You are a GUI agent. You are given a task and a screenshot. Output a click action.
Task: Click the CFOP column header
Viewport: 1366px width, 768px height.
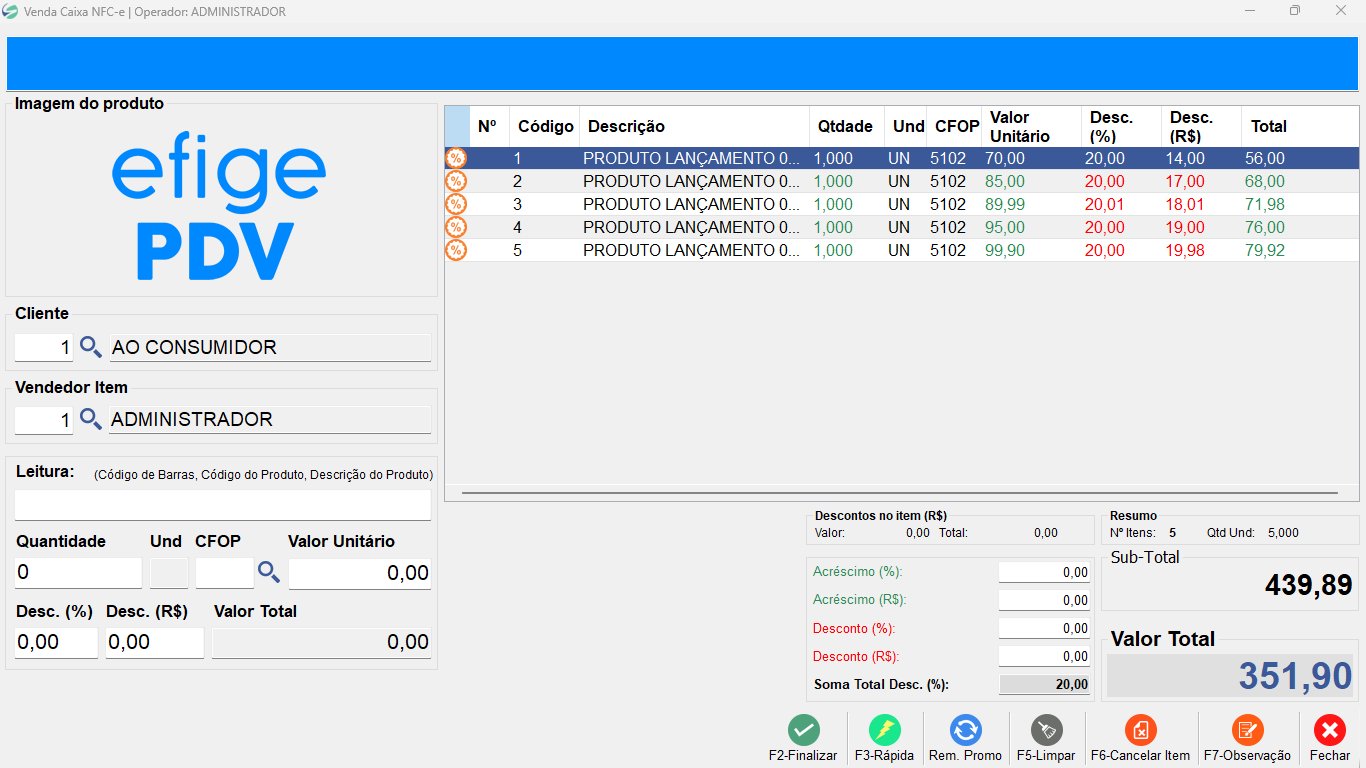click(x=954, y=126)
